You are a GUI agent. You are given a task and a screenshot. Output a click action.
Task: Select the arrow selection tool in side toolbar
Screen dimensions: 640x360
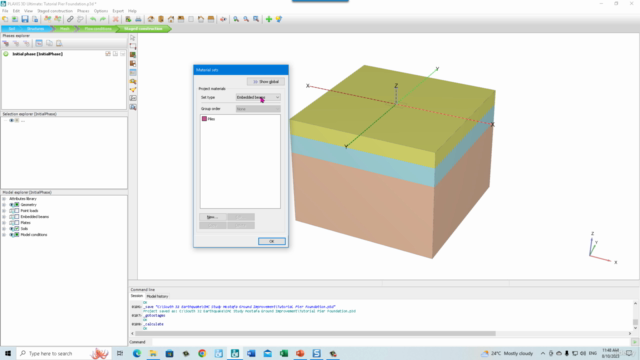tap(133, 38)
